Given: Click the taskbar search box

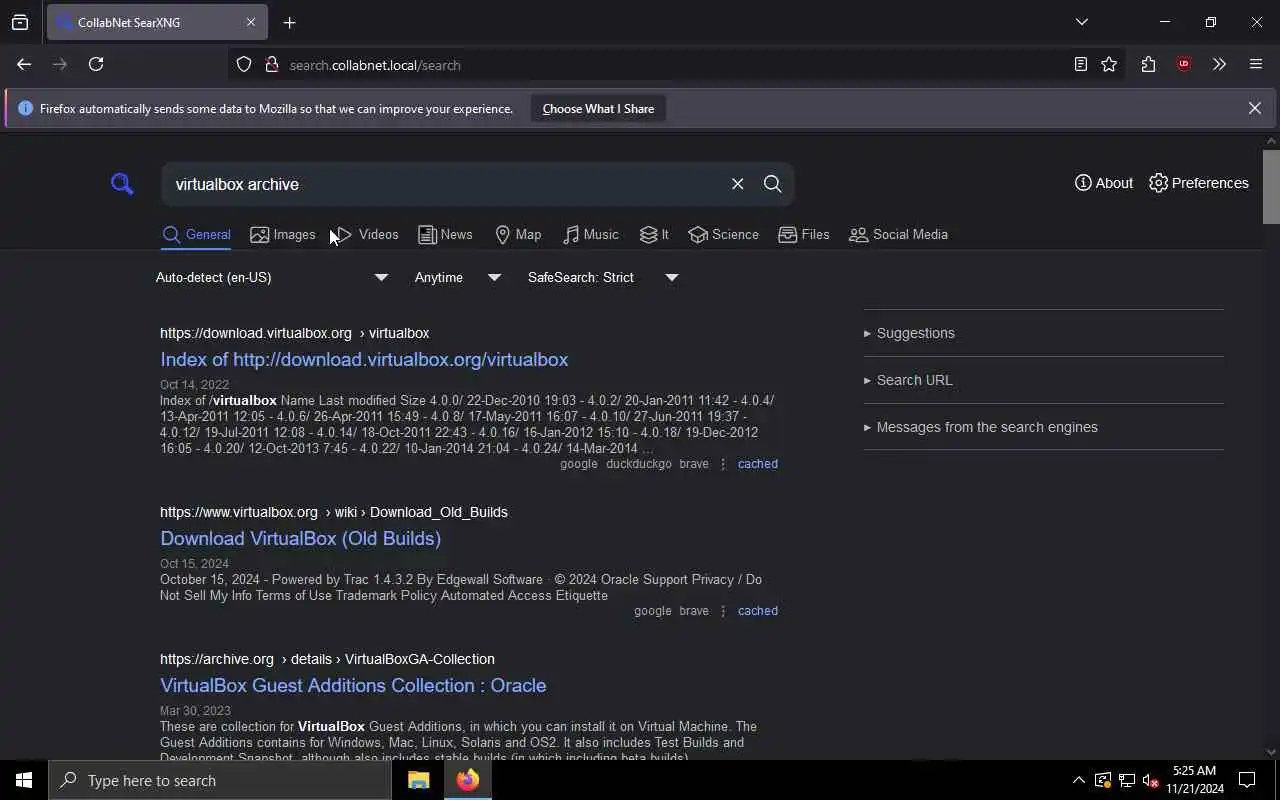Looking at the screenshot, I should tap(220, 780).
